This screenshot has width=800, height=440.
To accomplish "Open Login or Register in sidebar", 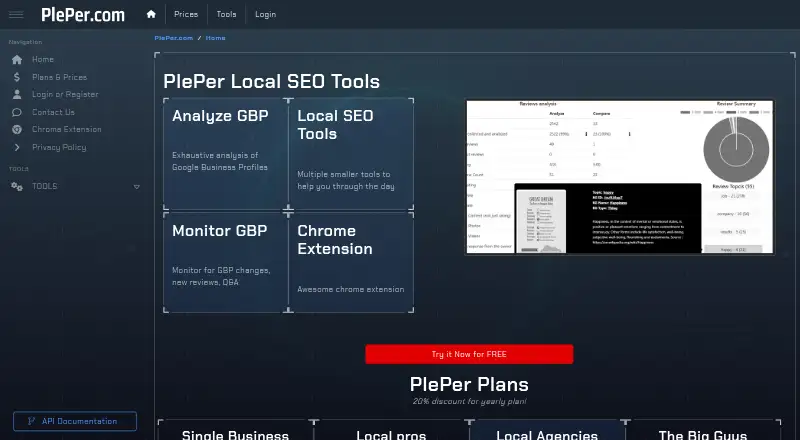I will click(x=65, y=94).
